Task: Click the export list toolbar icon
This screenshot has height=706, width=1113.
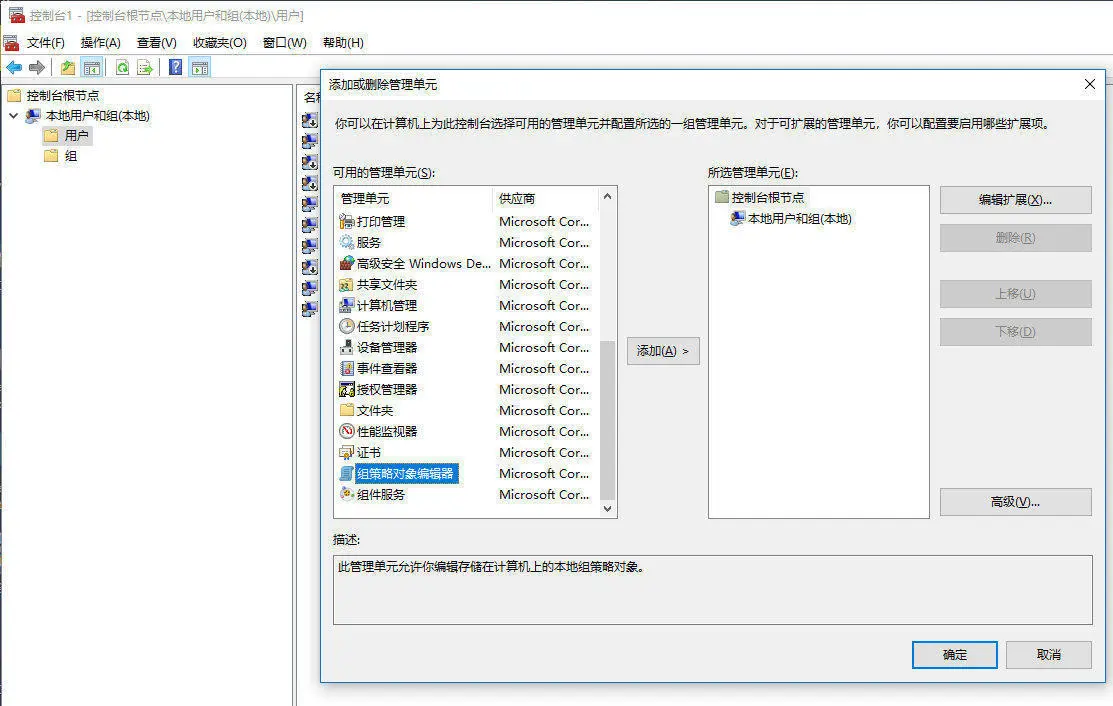Action: (145, 67)
